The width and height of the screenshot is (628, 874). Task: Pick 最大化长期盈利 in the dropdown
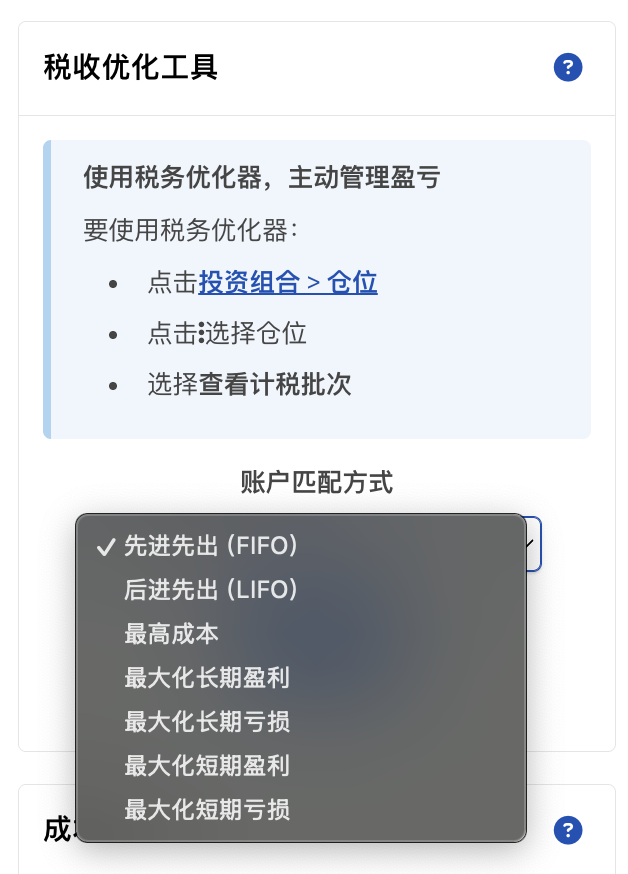tap(207, 678)
